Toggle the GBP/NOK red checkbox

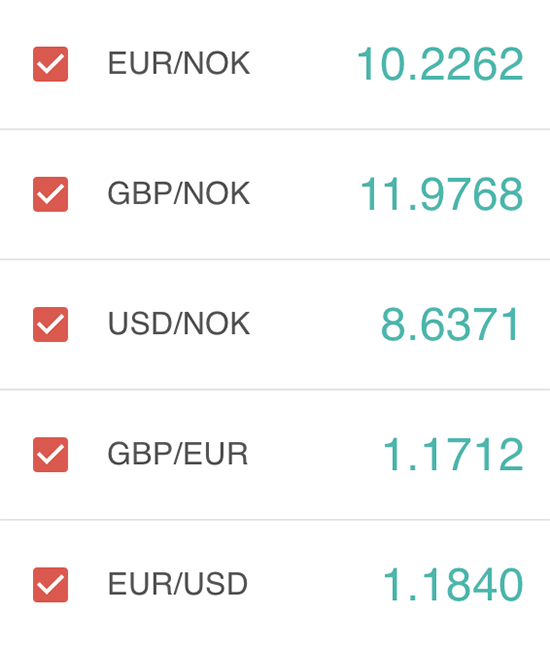pyautogui.click(x=50, y=194)
